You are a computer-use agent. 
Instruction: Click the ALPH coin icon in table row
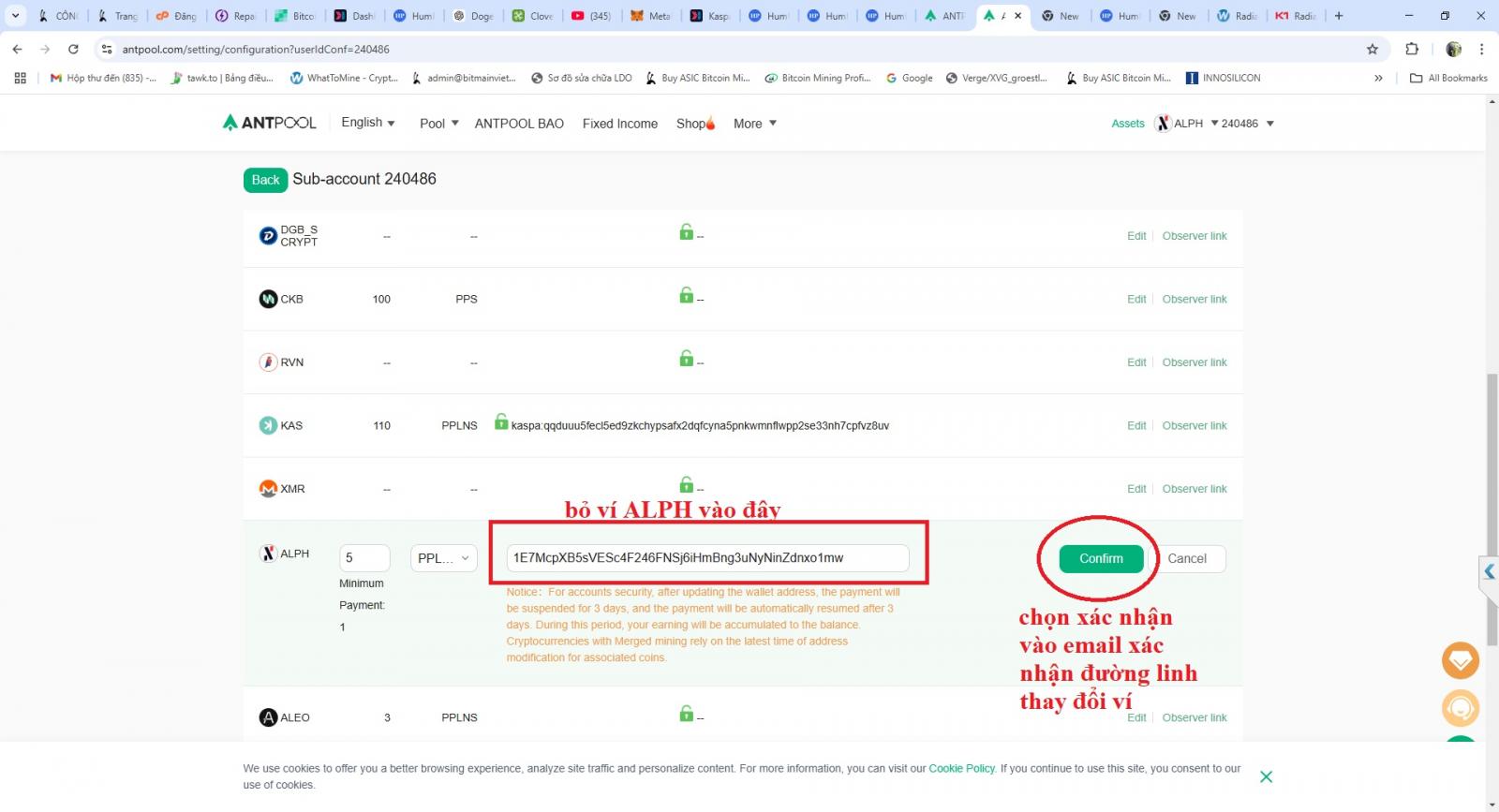point(268,554)
